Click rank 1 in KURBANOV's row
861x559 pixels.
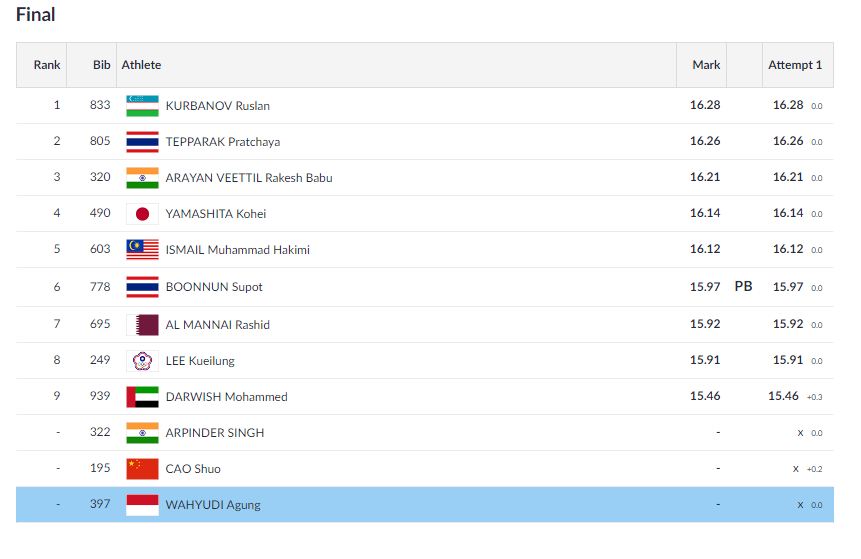pos(57,105)
